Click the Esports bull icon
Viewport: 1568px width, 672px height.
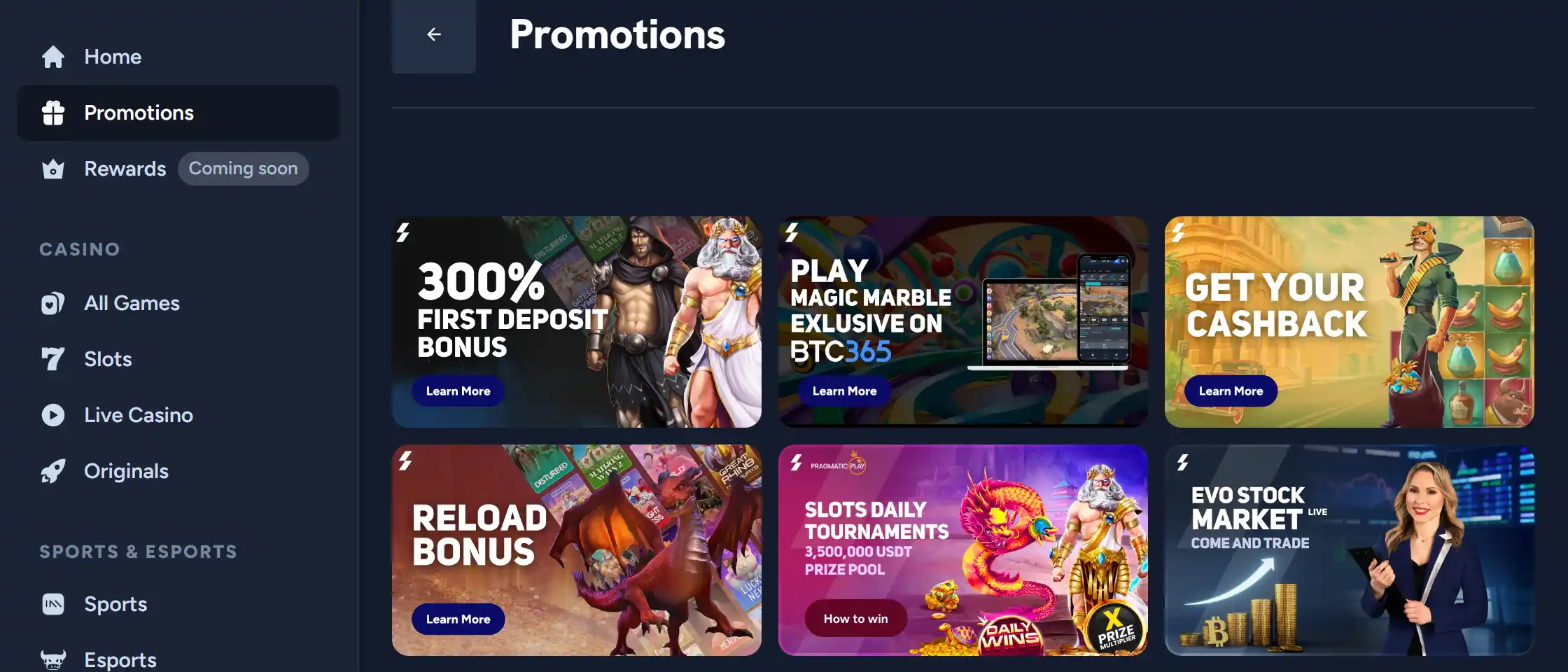click(53, 659)
